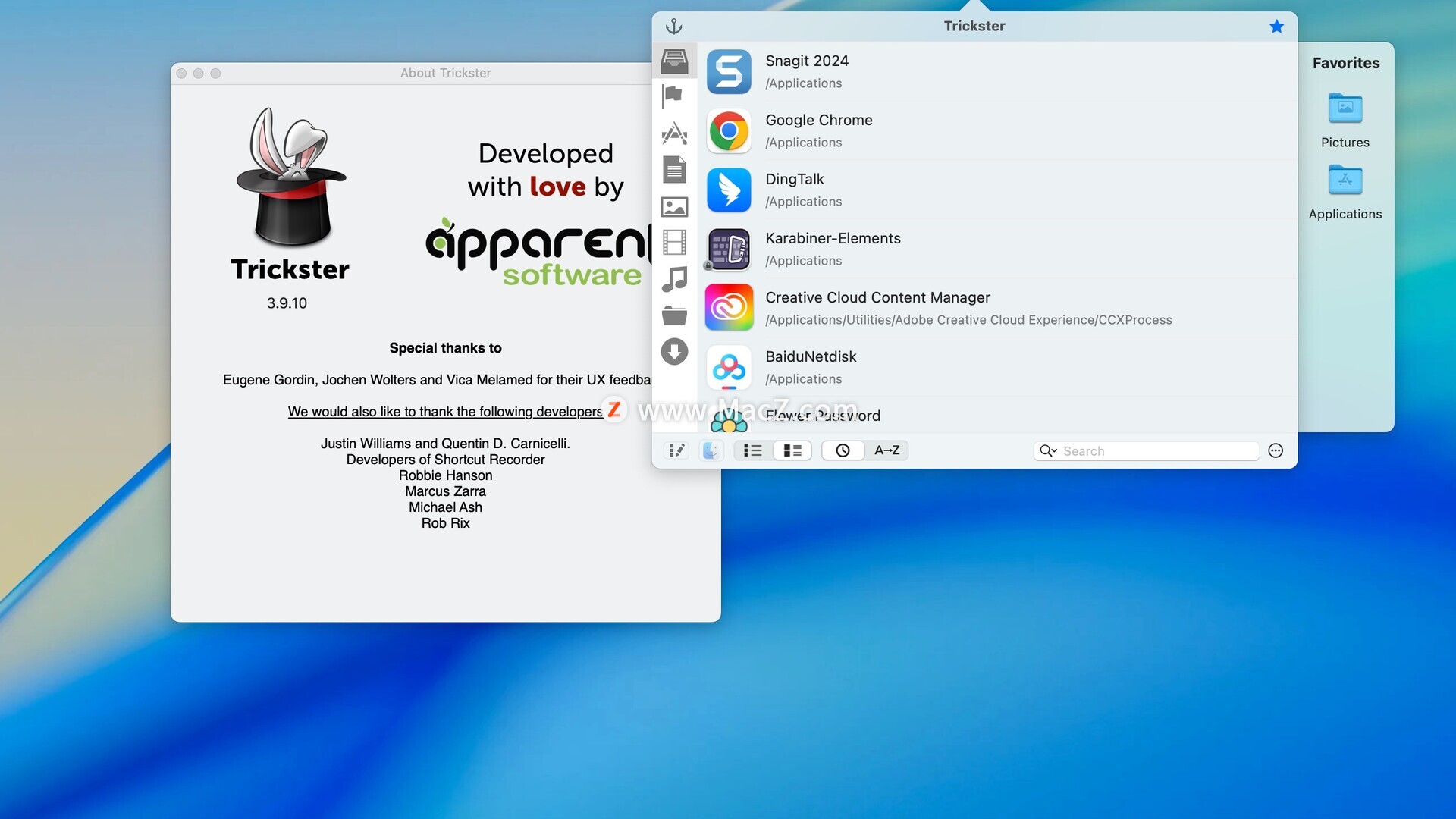Click the version number 3.9.10
This screenshot has height=819, width=1456.
point(287,303)
